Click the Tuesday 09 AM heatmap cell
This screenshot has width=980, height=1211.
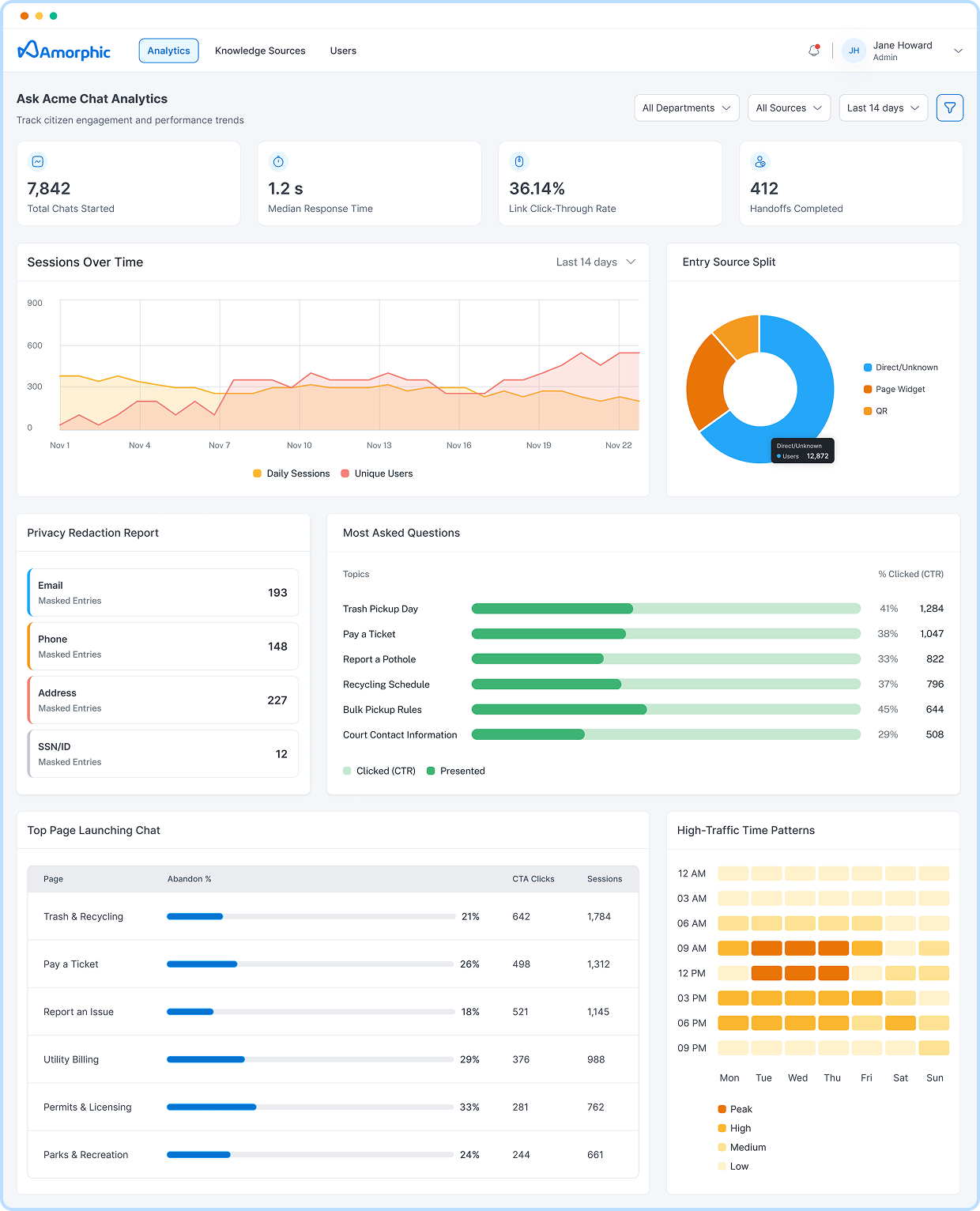766,949
